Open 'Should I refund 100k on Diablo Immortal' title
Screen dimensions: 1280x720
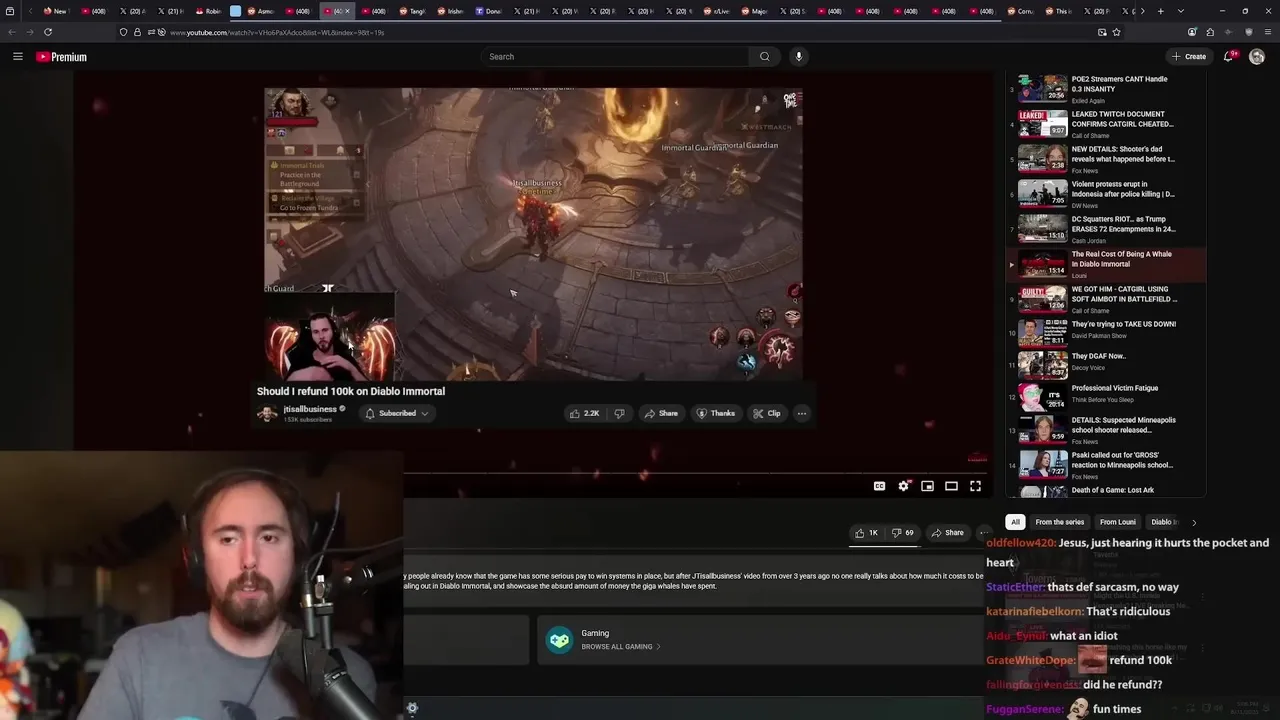[350, 391]
